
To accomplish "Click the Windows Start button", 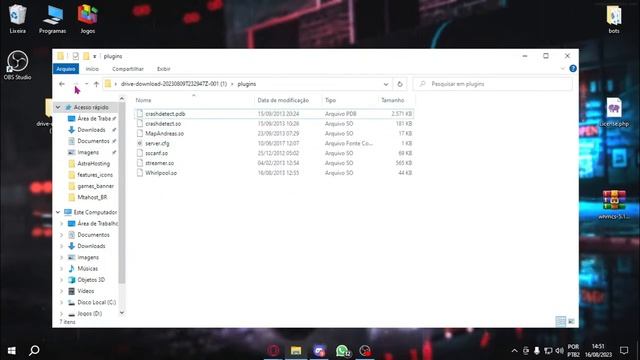I will (x=11, y=350).
